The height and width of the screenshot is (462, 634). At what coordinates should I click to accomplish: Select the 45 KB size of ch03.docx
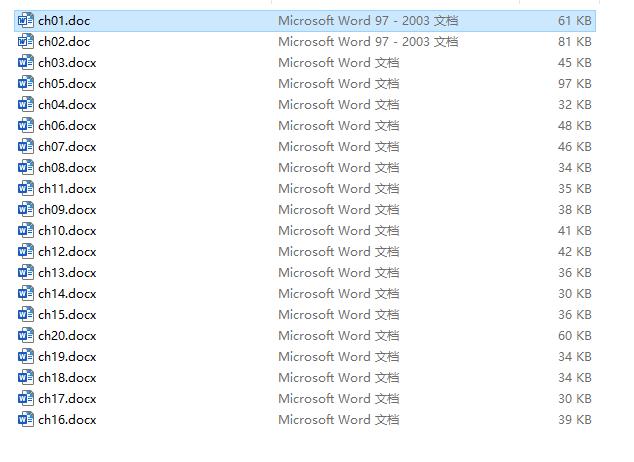point(575,63)
